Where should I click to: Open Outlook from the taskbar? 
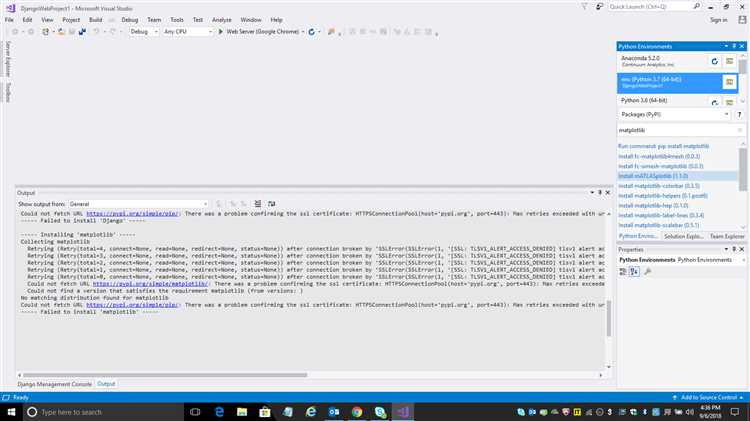(334, 412)
